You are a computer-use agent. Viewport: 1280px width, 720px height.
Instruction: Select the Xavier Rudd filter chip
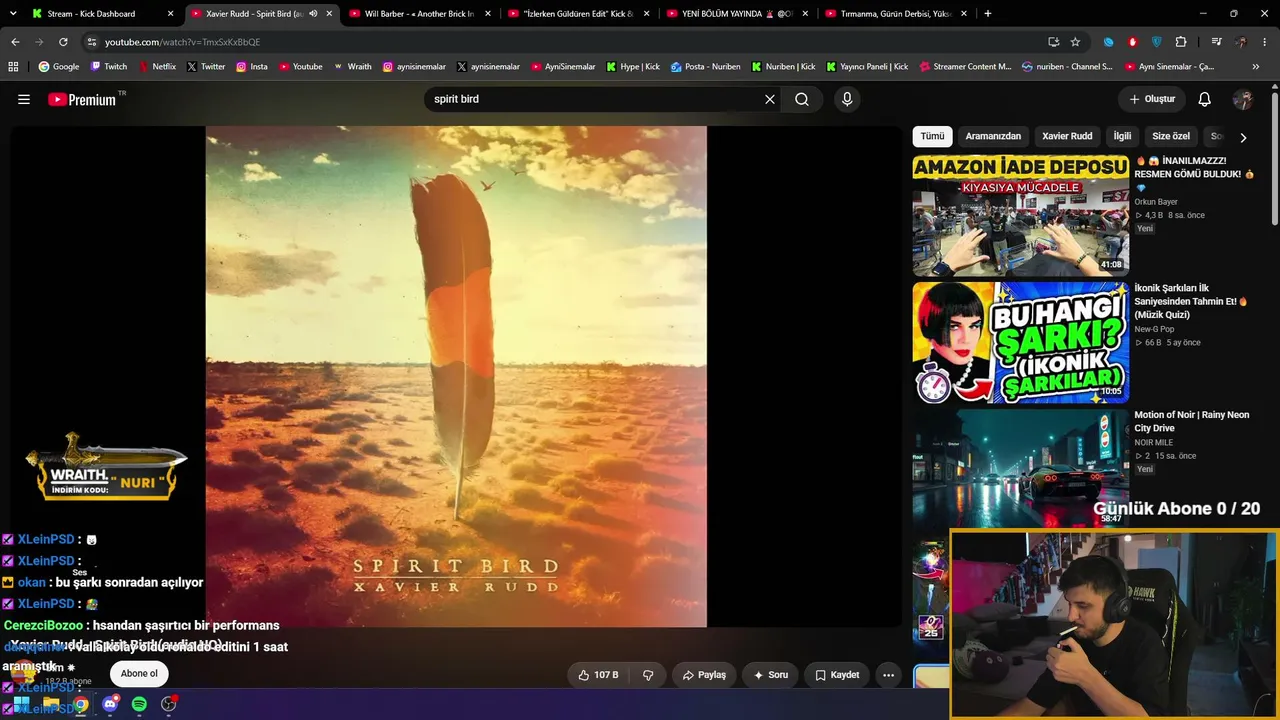tap(1067, 136)
